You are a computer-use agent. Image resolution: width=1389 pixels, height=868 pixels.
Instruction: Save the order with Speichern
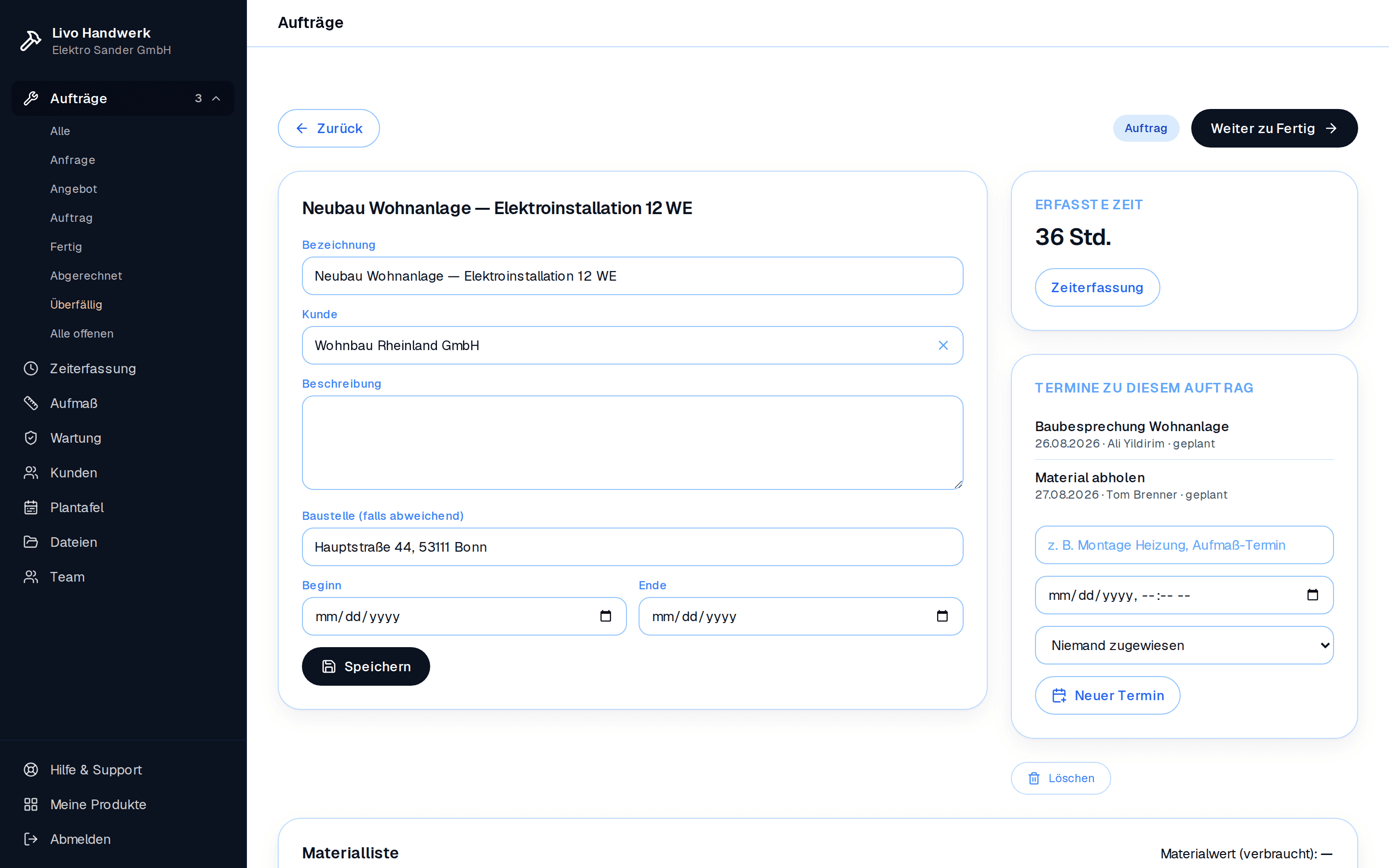point(366,666)
